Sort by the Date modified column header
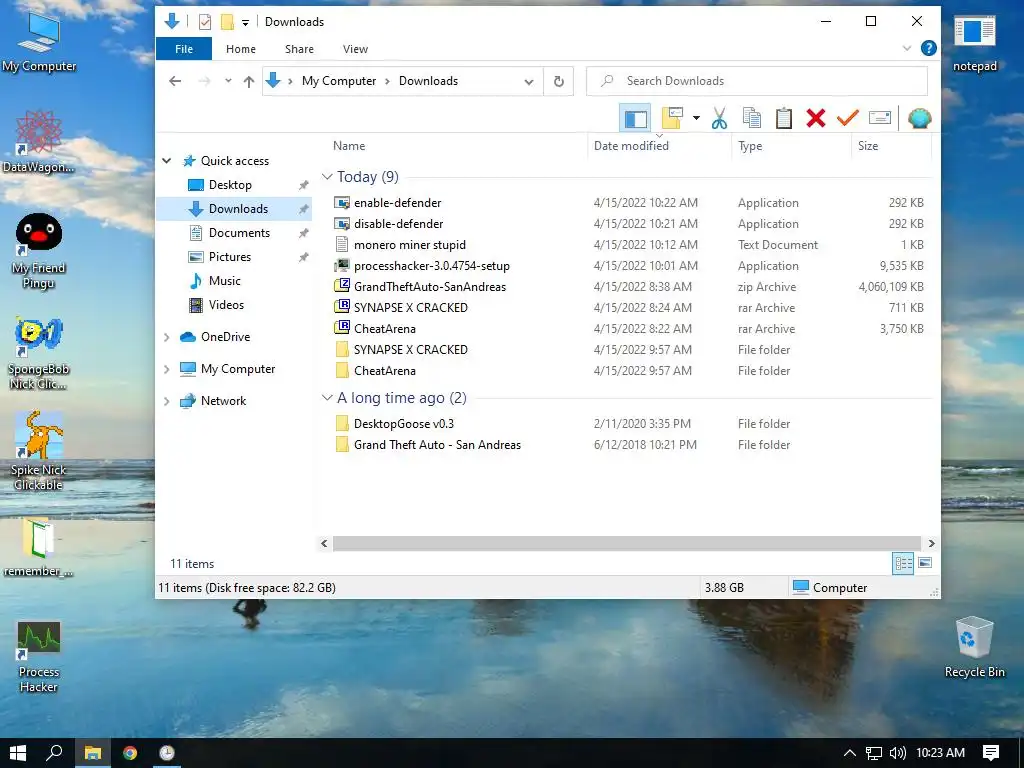 [x=631, y=146]
